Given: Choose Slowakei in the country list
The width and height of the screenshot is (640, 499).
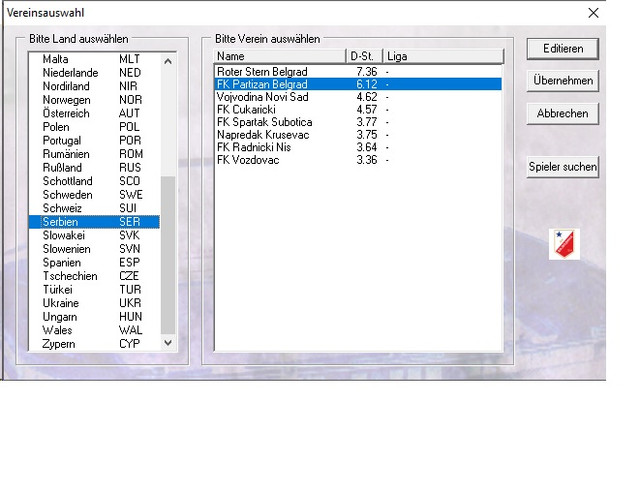Looking at the screenshot, I should point(94,235).
